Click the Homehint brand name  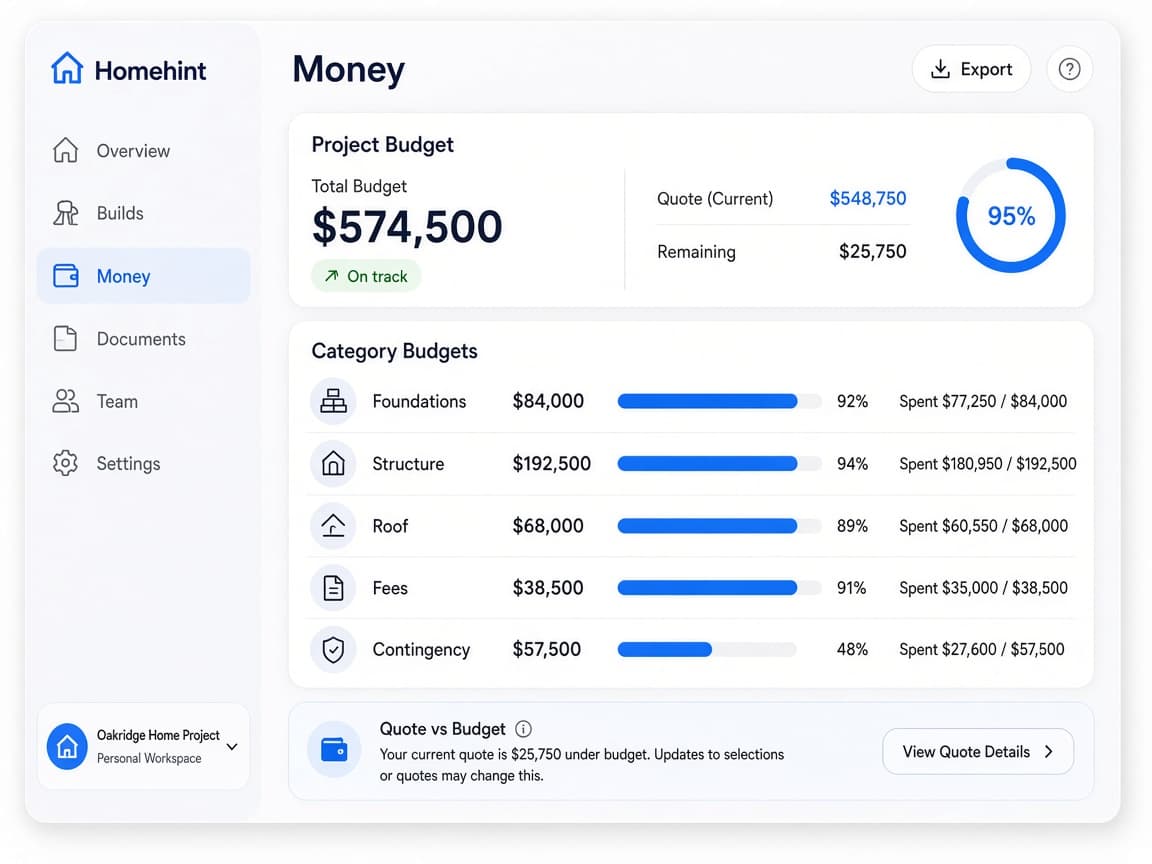click(151, 71)
